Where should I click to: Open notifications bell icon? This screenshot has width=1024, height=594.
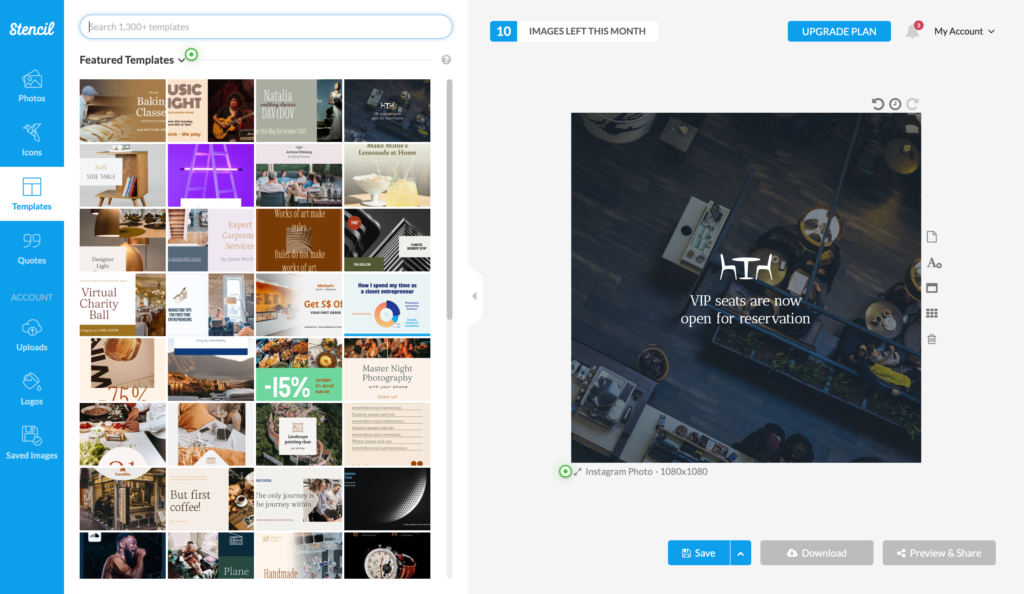[912, 31]
